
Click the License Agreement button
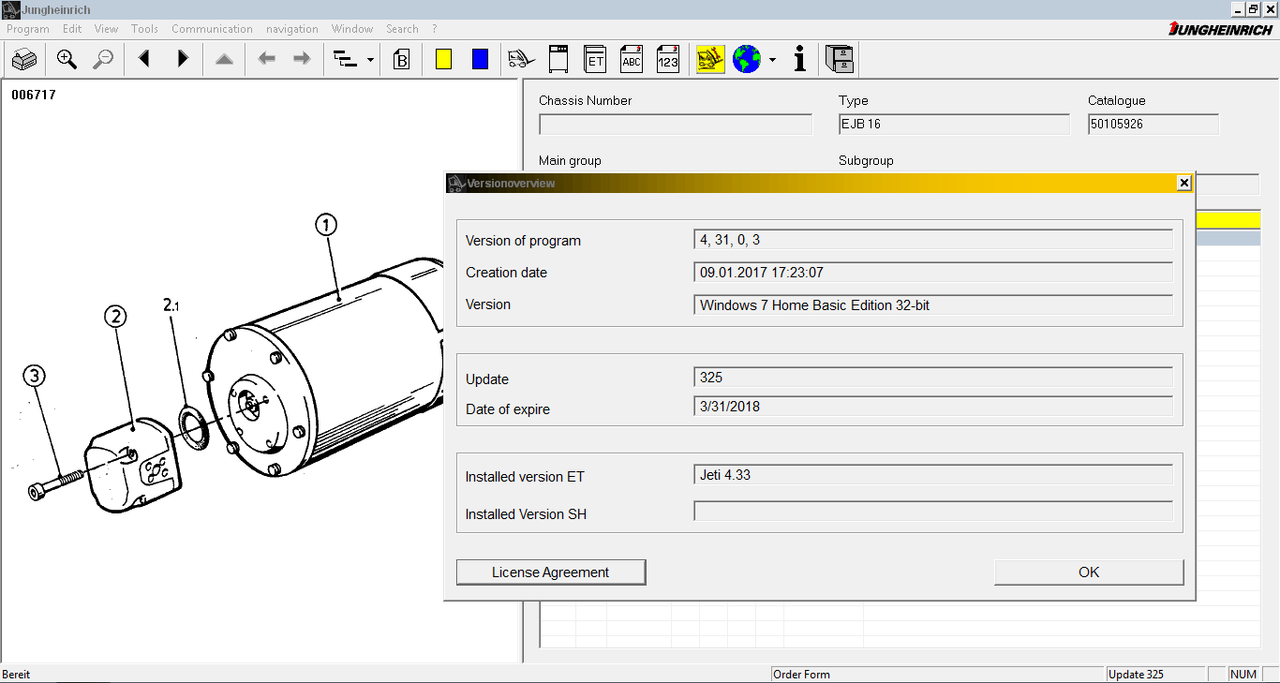pyautogui.click(x=551, y=572)
